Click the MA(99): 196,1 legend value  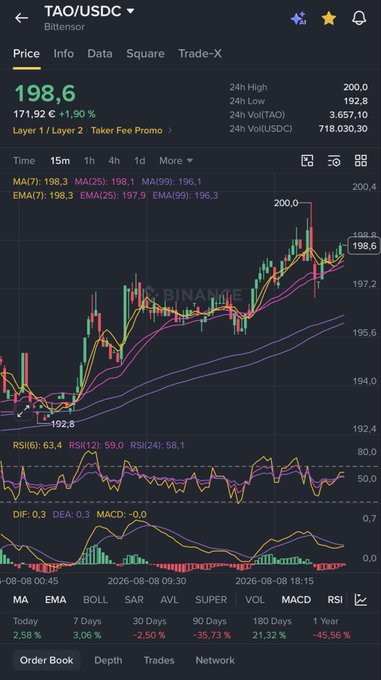[x=171, y=182]
